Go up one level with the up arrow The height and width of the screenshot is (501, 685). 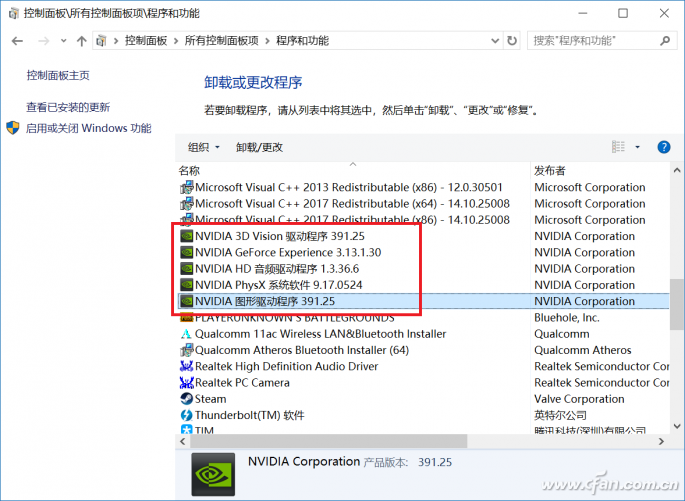(81, 41)
